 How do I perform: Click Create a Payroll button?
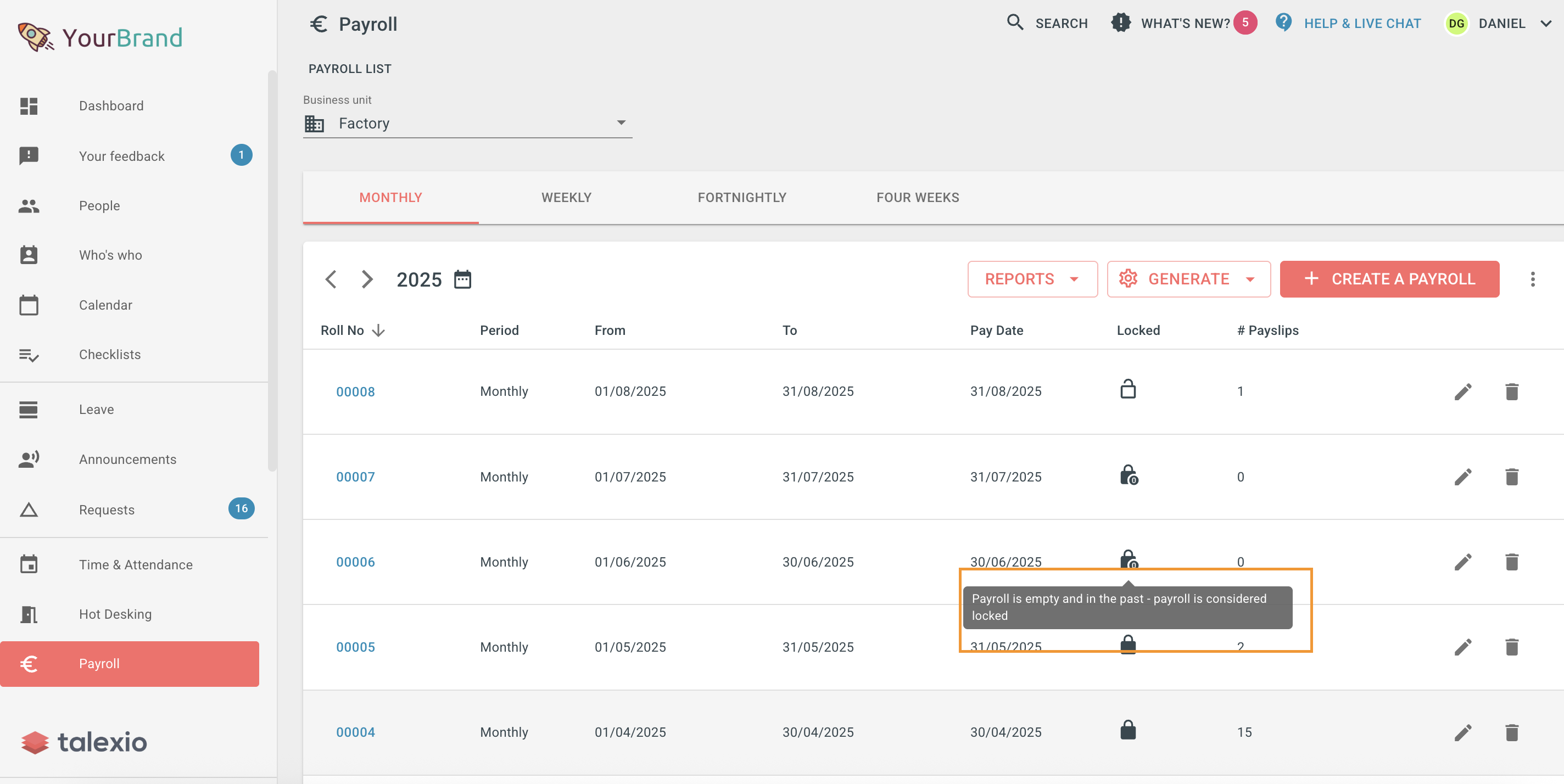pyautogui.click(x=1389, y=279)
